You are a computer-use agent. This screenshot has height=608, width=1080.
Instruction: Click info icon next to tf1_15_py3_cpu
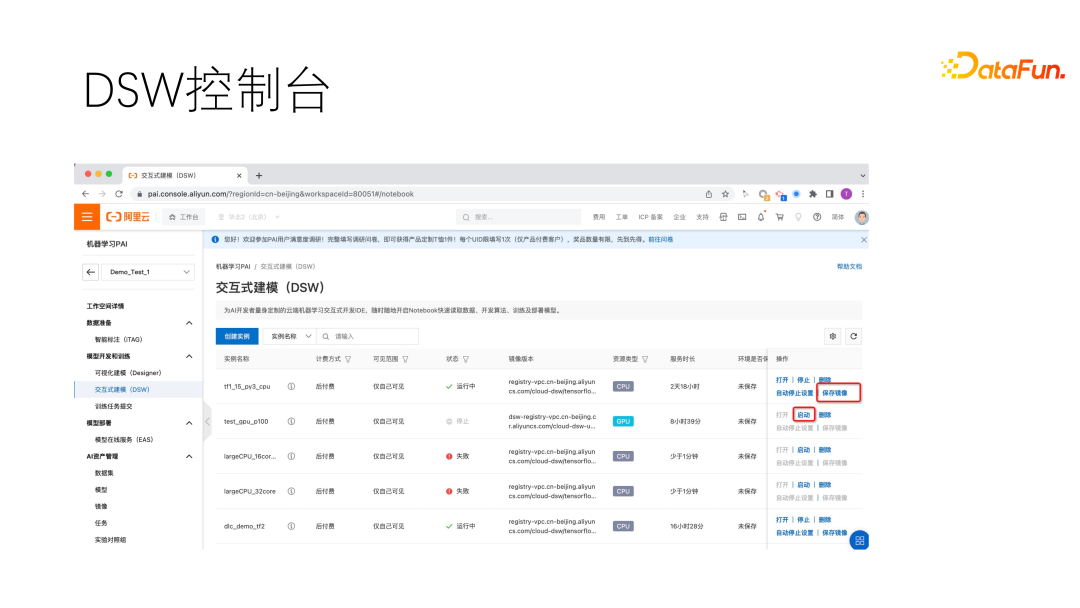291,386
